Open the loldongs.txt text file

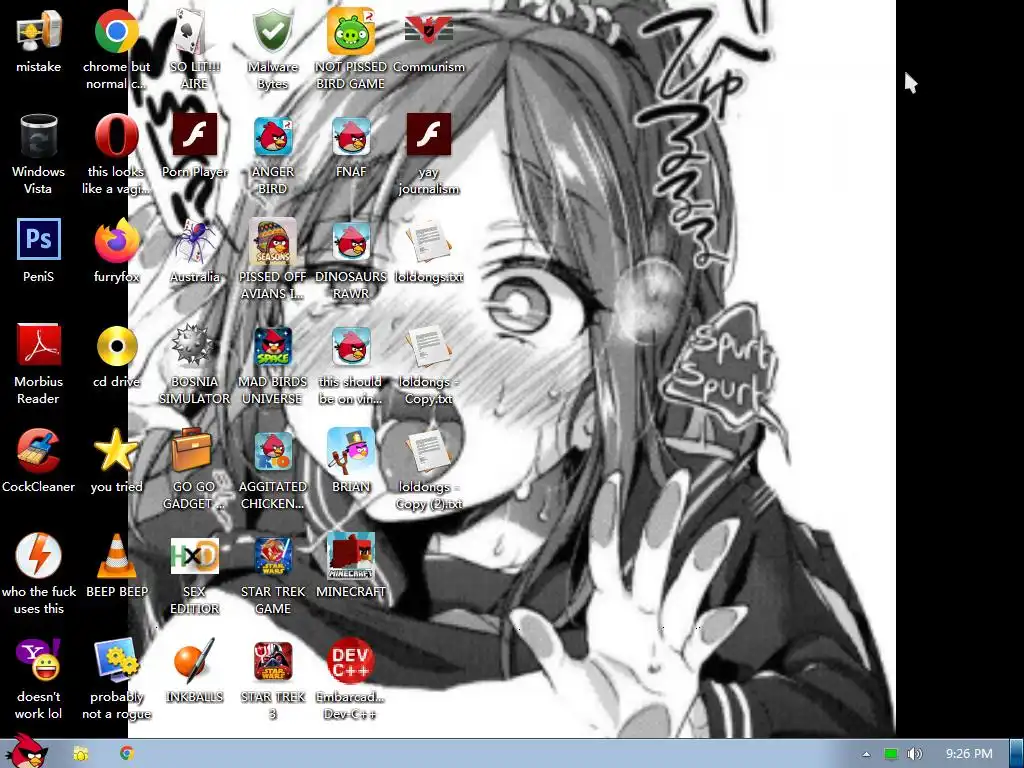point(428,242)
